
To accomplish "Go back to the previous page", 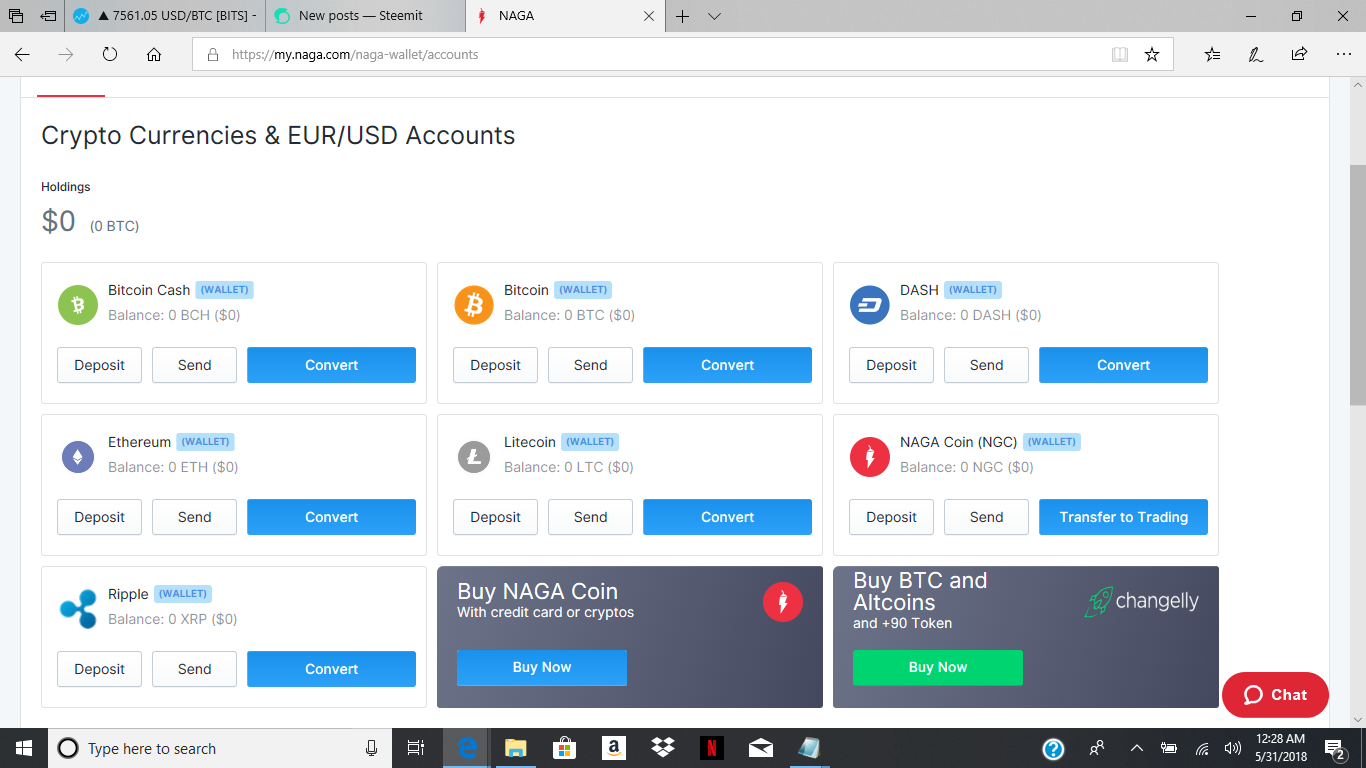I will 22,55.
